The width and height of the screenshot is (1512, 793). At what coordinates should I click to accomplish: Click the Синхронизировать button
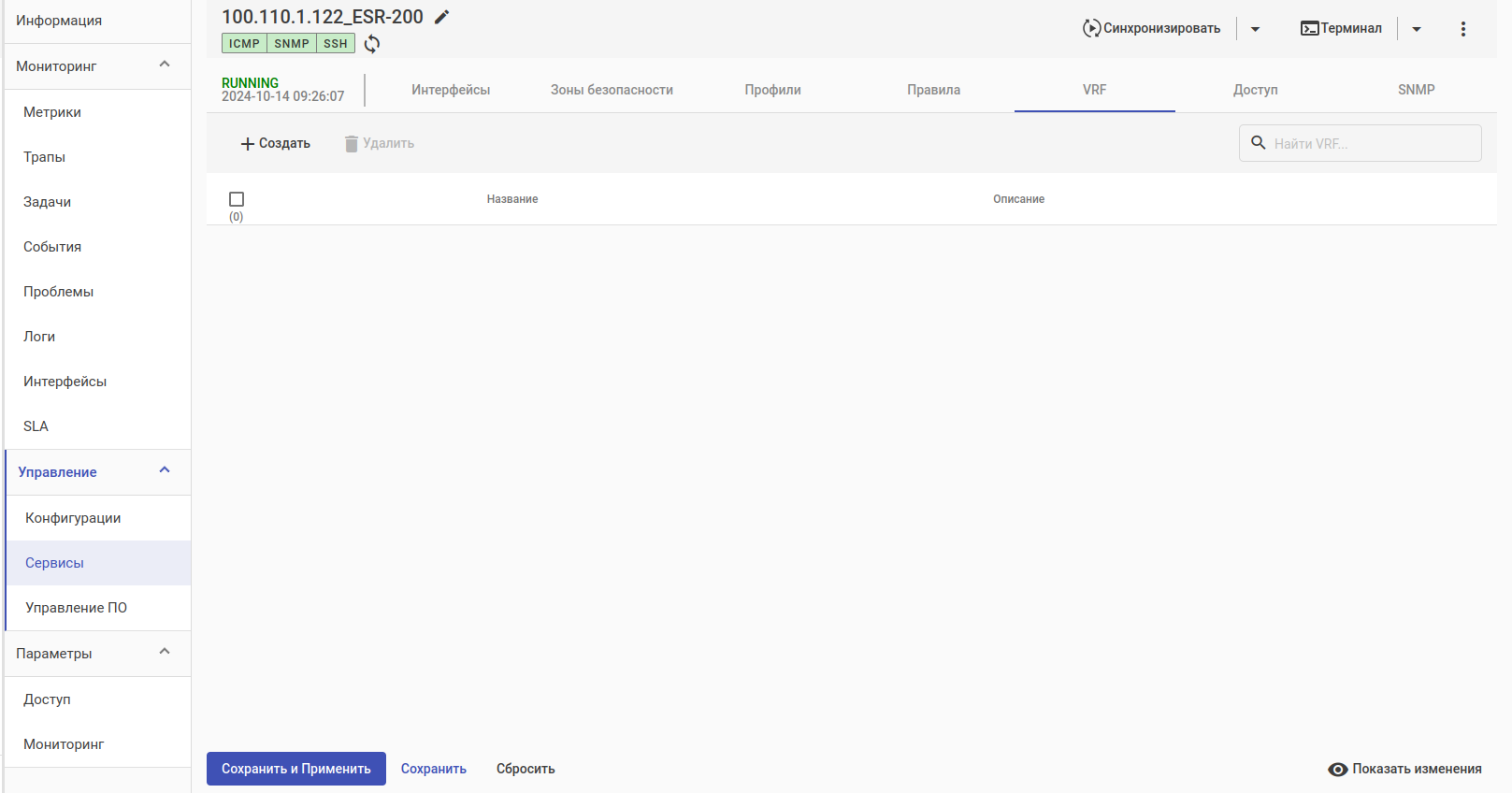point(1152,29)
